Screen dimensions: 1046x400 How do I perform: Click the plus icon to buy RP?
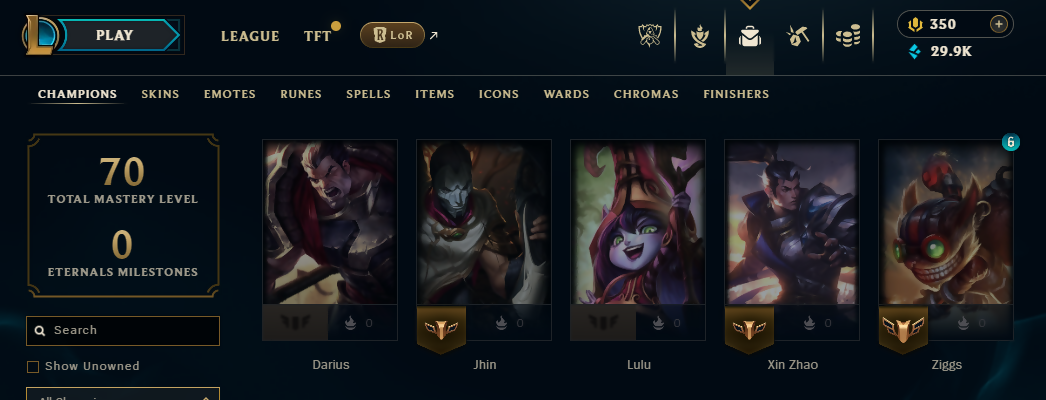pos(999,25)
